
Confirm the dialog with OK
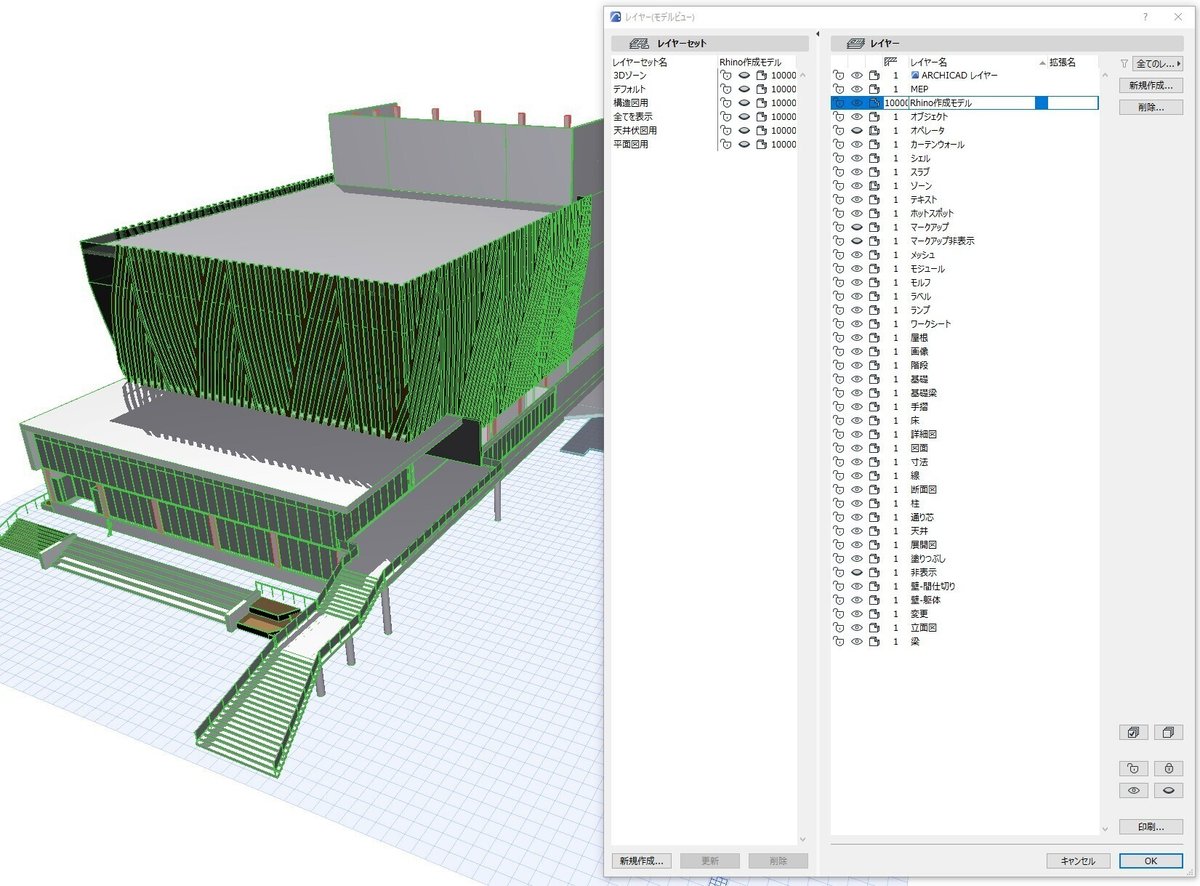coord(1151,861)
